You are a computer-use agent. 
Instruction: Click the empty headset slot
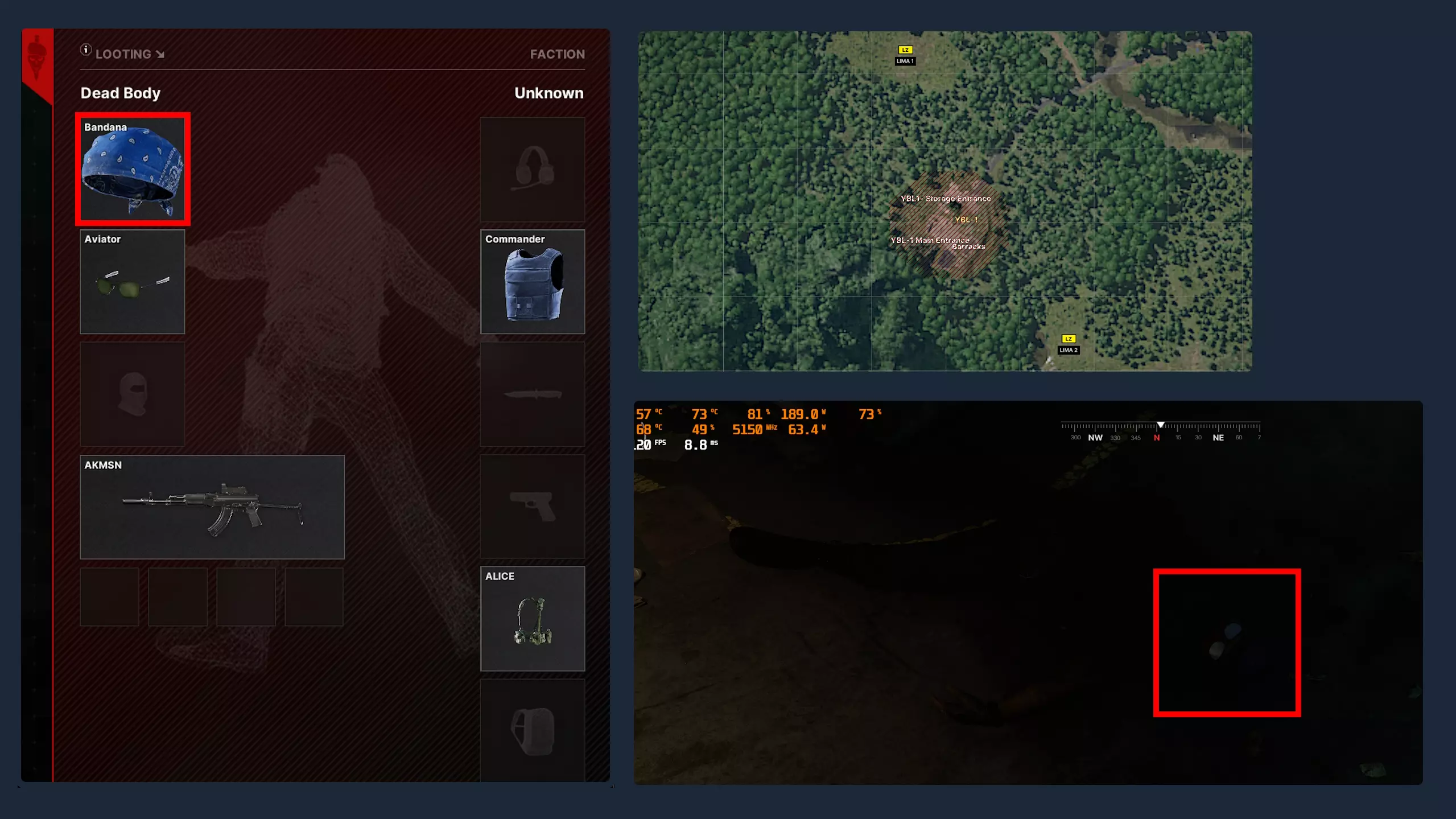pyautogui.click(x=533, y=169)
